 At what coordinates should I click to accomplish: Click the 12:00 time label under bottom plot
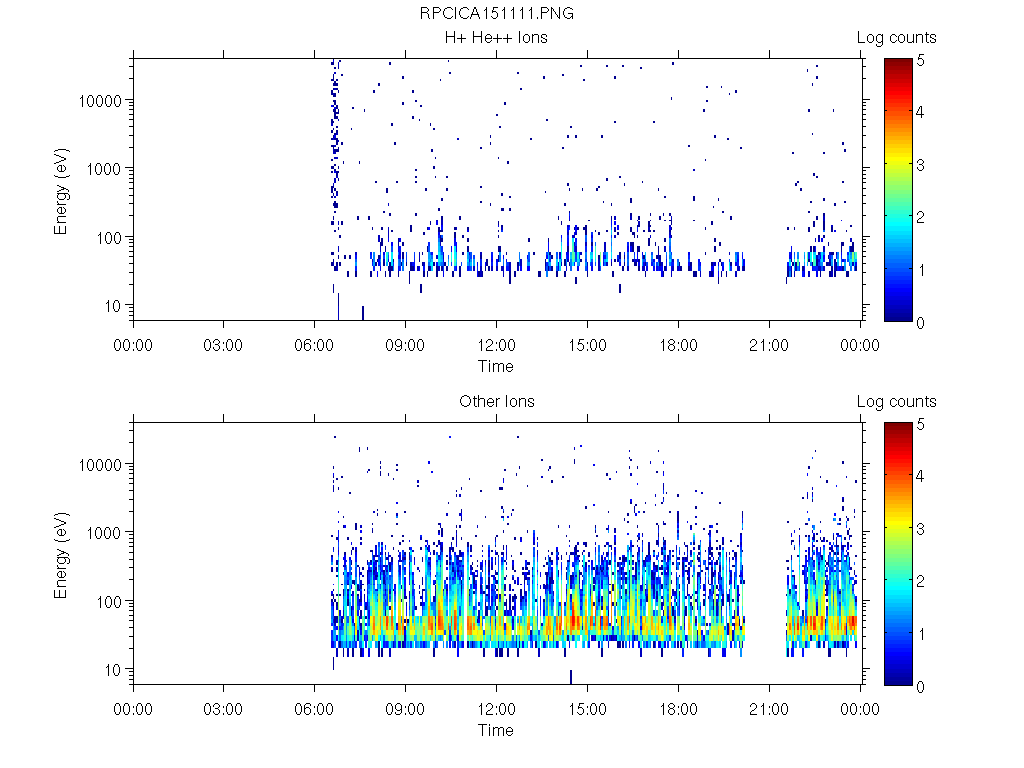[x=496, y=709]
